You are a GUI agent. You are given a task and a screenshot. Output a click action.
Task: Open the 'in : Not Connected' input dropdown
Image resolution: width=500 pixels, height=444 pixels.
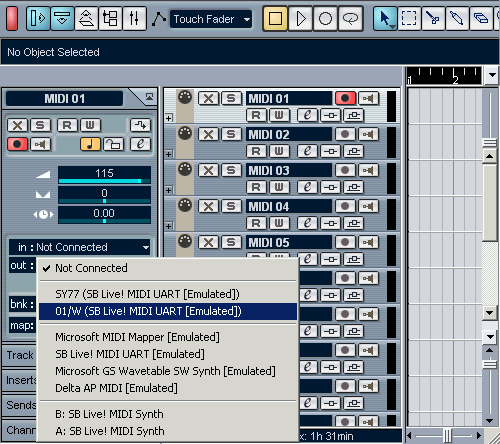(x=79, y=247)
